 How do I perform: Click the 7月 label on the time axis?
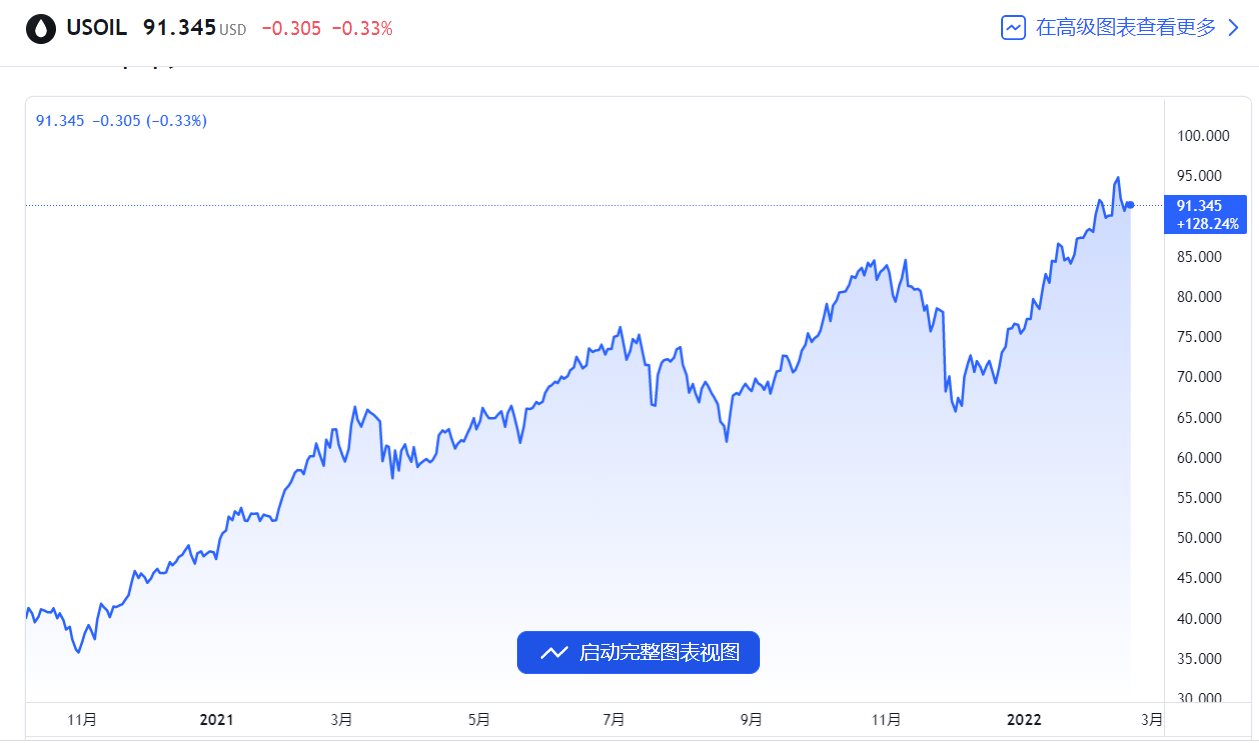coord(614,719)
